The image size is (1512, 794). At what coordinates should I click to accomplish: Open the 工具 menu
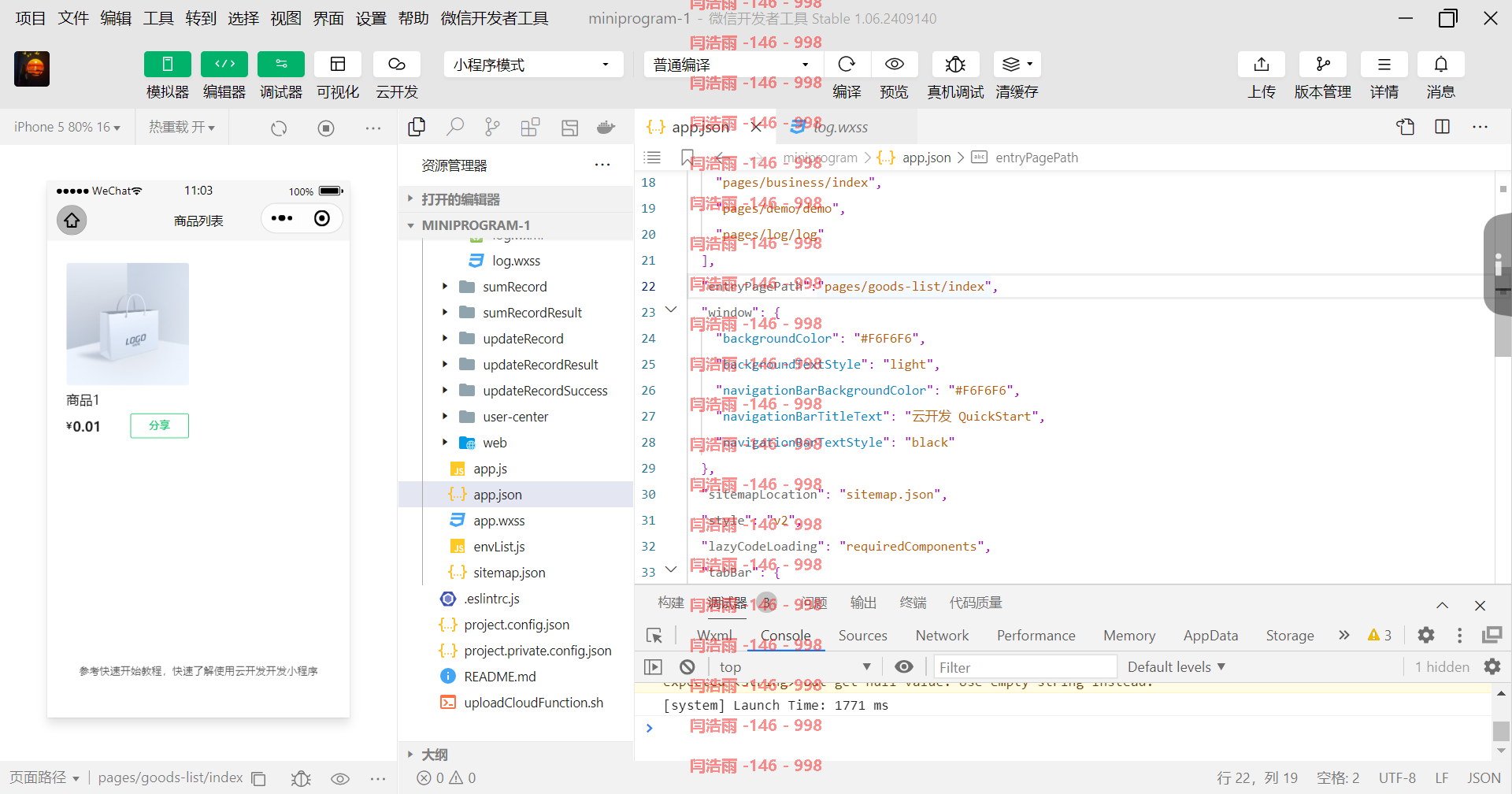coord(158,18)
